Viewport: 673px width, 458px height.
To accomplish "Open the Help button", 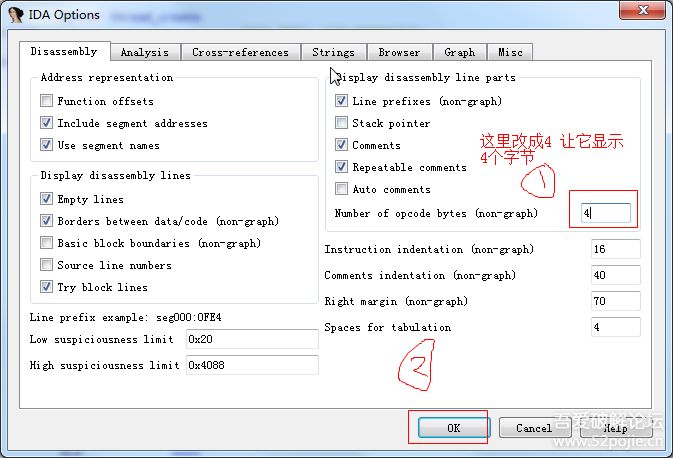I will coord(616,428).
